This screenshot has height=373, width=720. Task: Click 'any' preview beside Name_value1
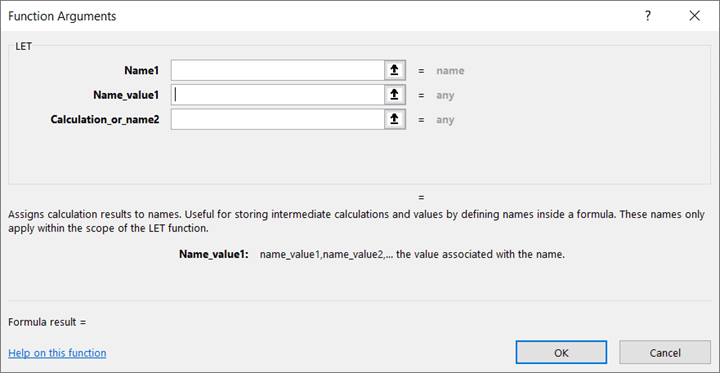[445, 96]
